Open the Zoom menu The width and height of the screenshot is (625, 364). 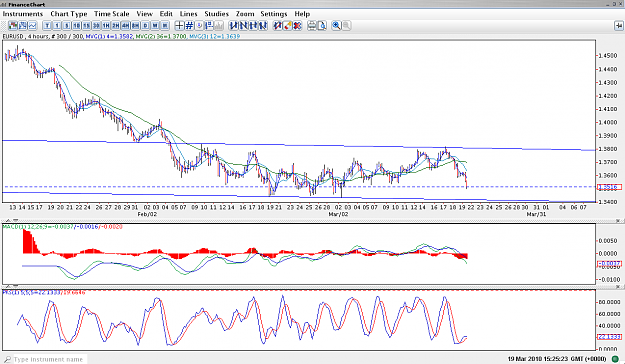(x=245, y=14)
